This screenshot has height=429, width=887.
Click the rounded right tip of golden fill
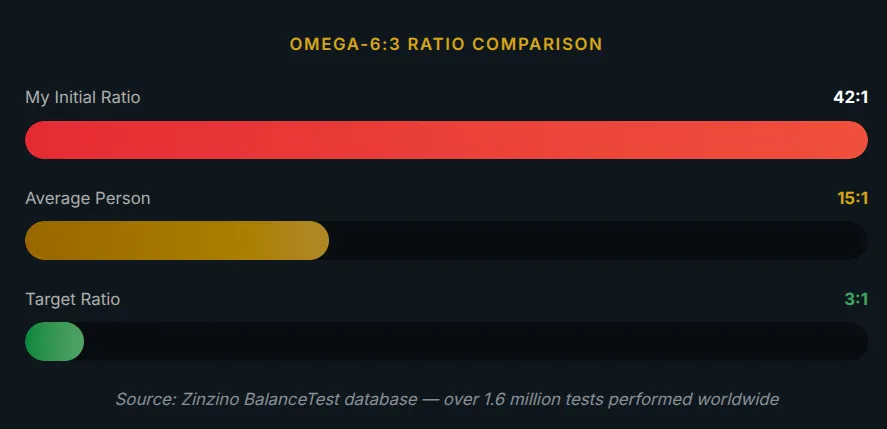pyautogui.click(x=320, y=241)
